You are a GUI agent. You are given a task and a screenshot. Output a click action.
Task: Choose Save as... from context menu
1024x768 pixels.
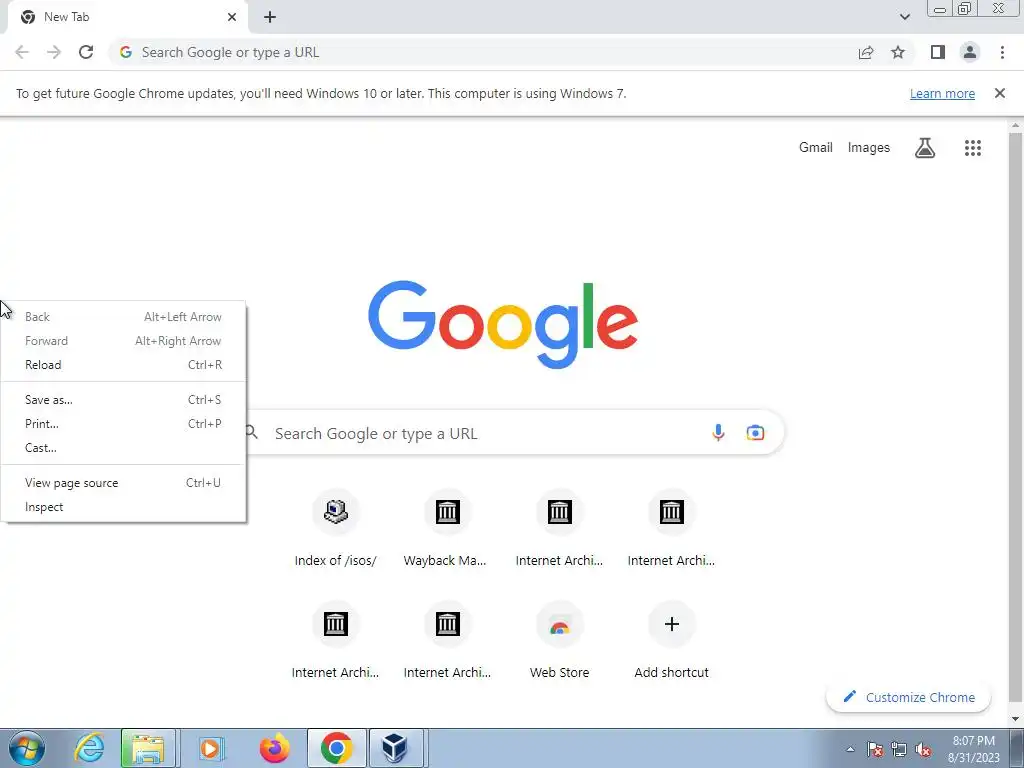tap(123, 400)
